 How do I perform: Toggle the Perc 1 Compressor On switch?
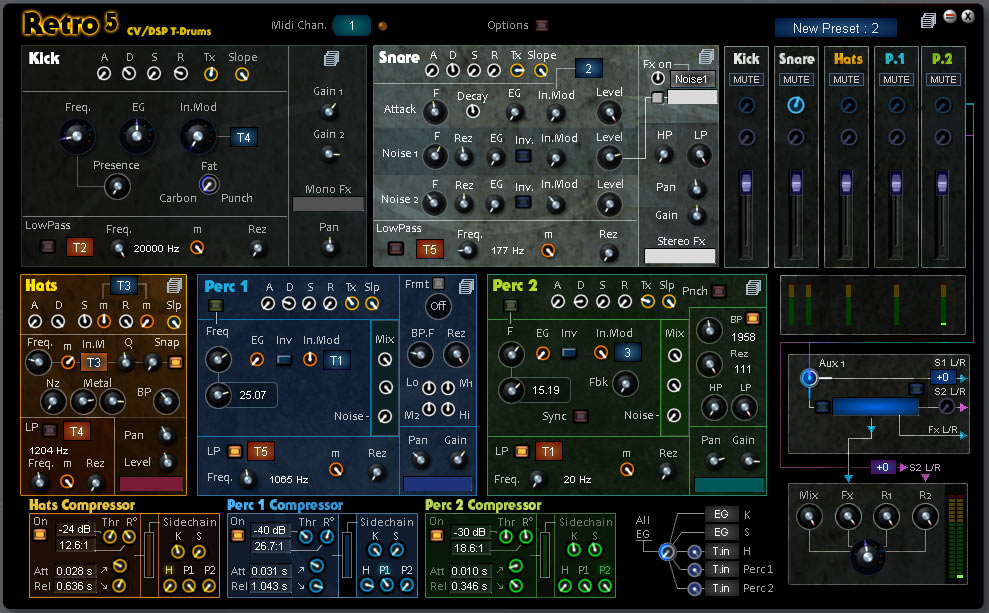click(x=237, y=535)
